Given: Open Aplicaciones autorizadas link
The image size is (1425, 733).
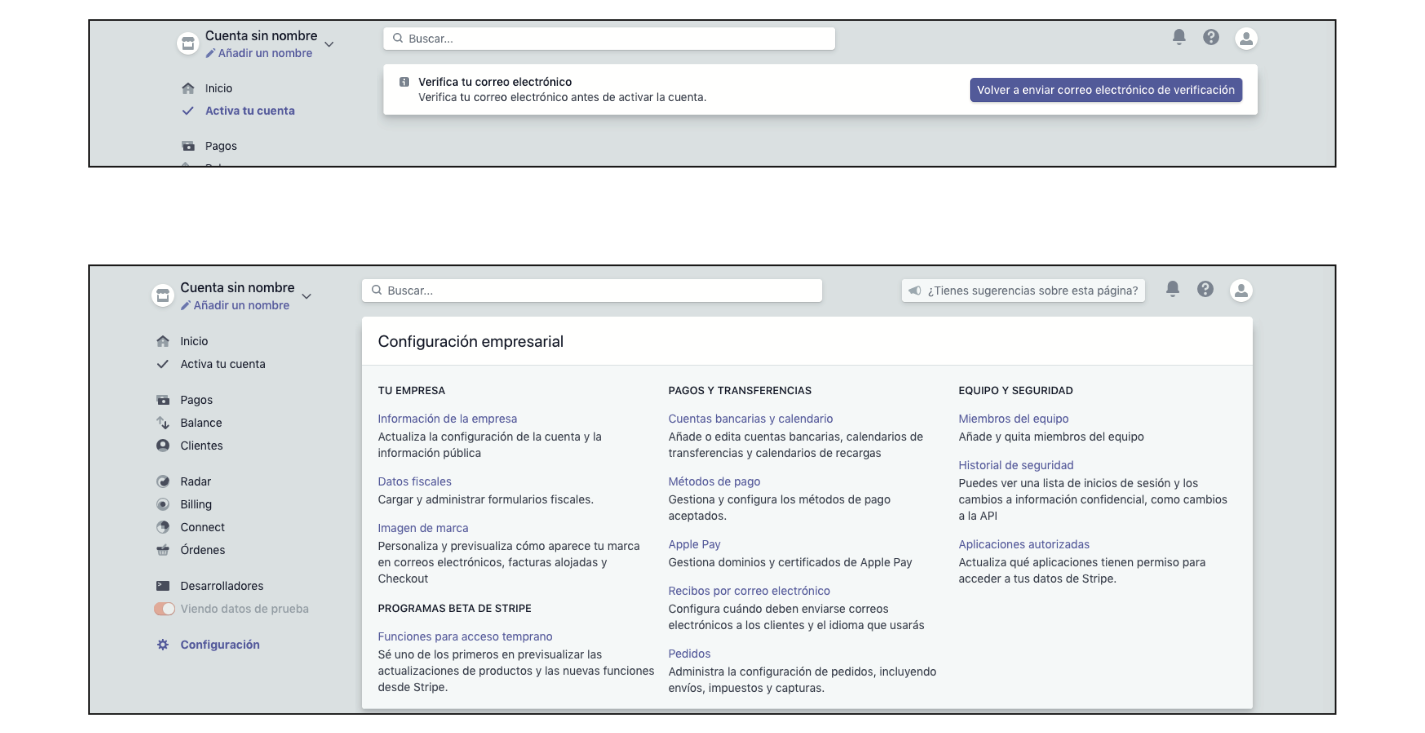Looking at the screenshot, I should click(x=1024, y=545).
